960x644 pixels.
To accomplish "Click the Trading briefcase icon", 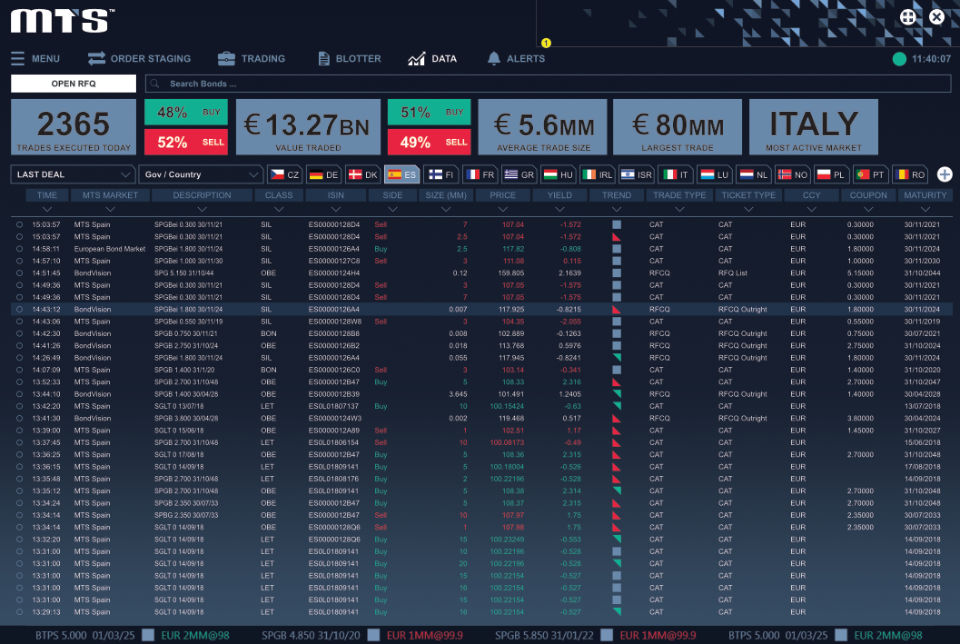I will 226,59.
